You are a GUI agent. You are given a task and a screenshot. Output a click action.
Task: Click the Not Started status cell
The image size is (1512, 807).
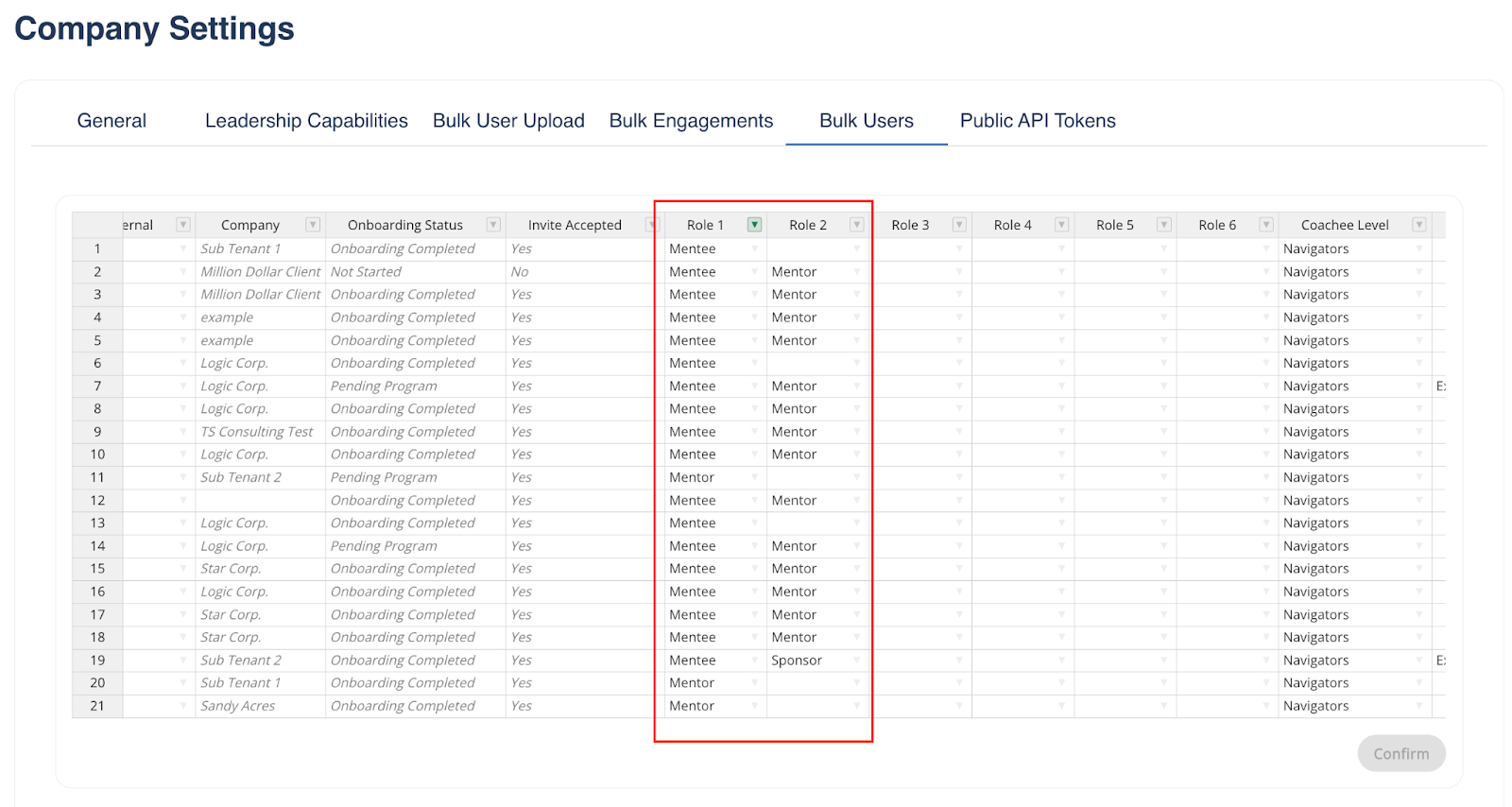pyautogui.click(x=366, y=272)
